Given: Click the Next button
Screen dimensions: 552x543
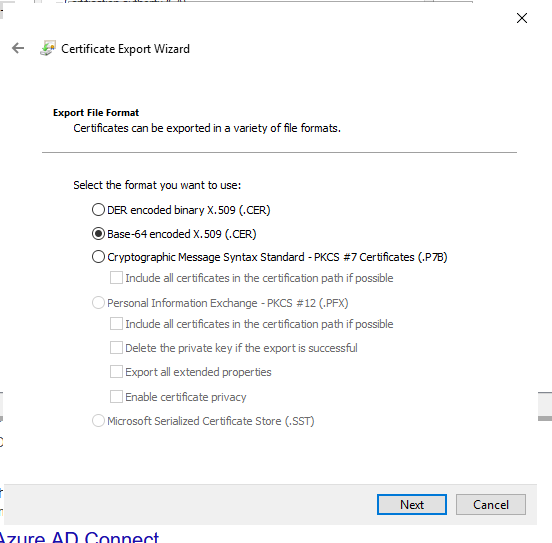Looking at the screenshot, I should 412,504.
